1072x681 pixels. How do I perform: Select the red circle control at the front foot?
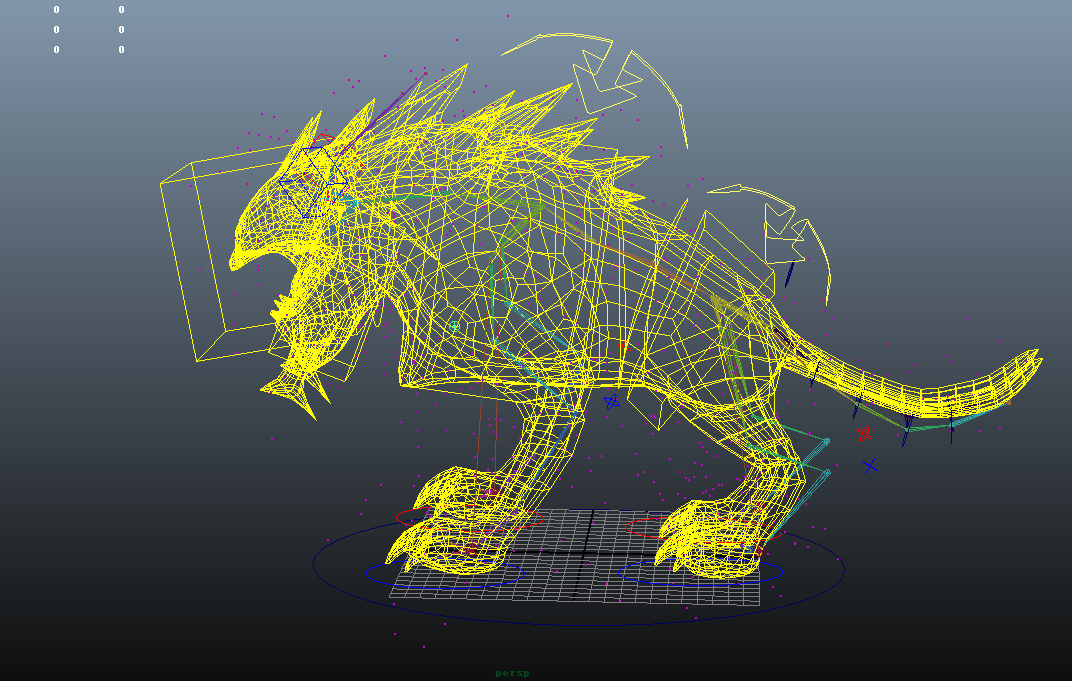[469, 518]
